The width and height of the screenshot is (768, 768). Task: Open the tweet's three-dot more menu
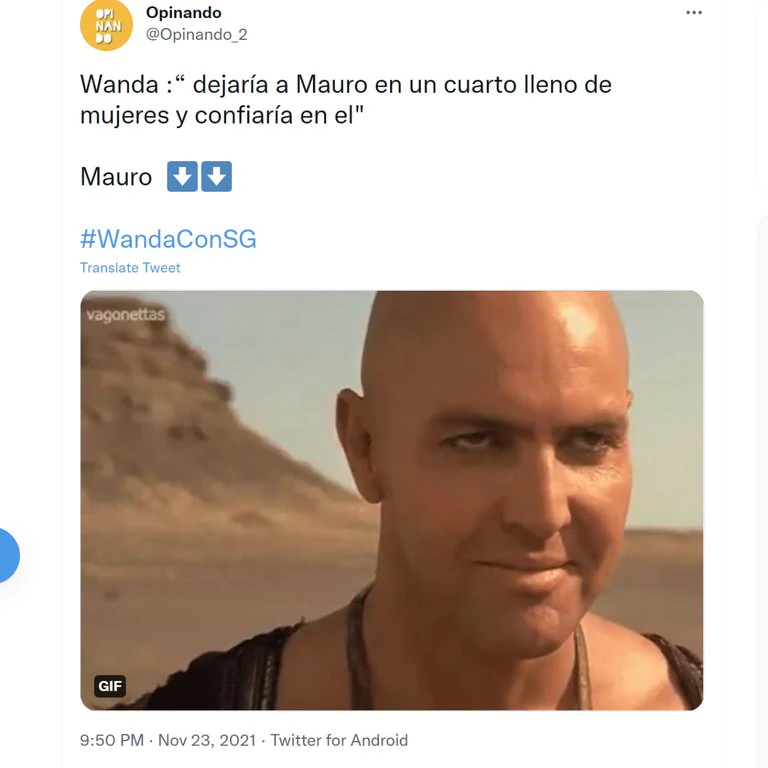click(694, 13)
